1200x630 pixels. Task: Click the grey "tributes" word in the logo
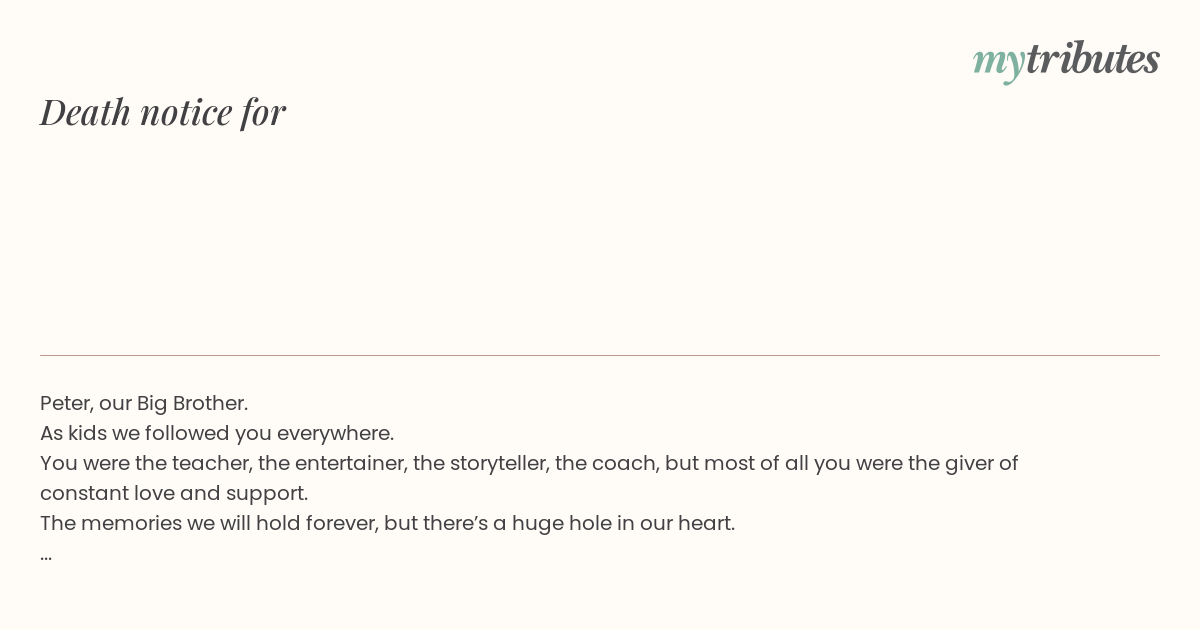[1092, 58]
